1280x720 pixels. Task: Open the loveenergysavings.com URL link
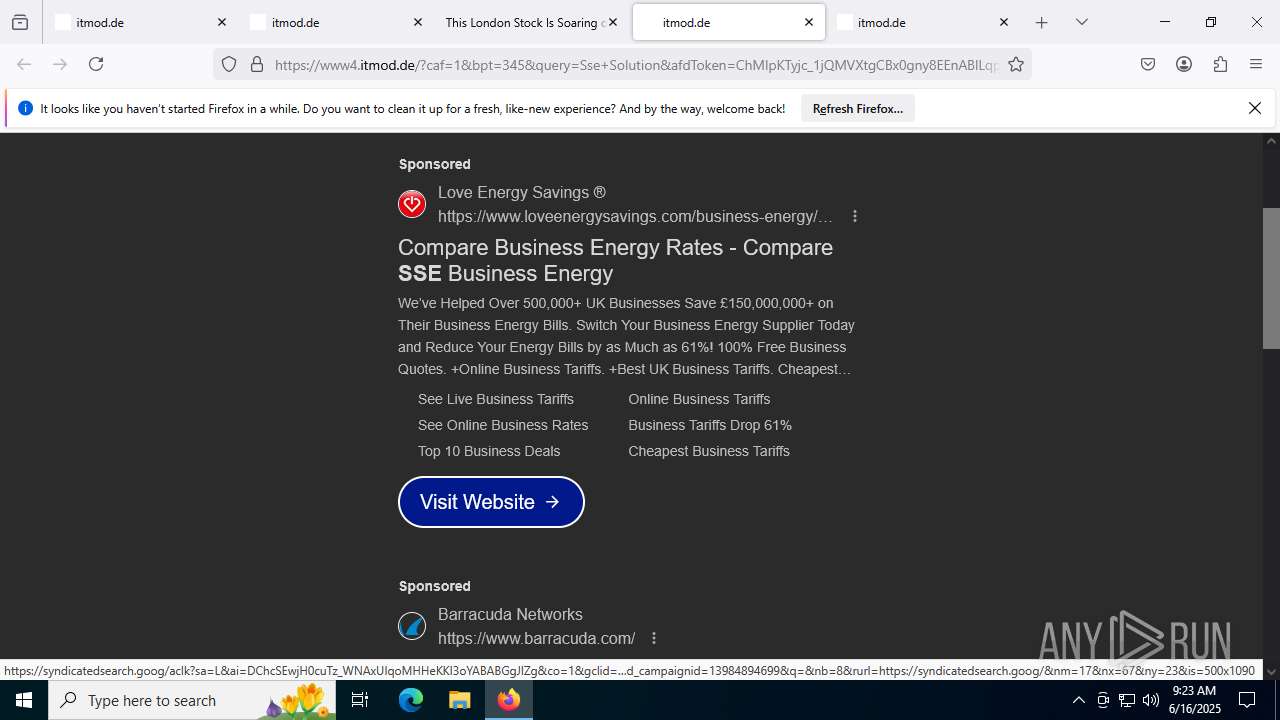[x=635, y=216]
